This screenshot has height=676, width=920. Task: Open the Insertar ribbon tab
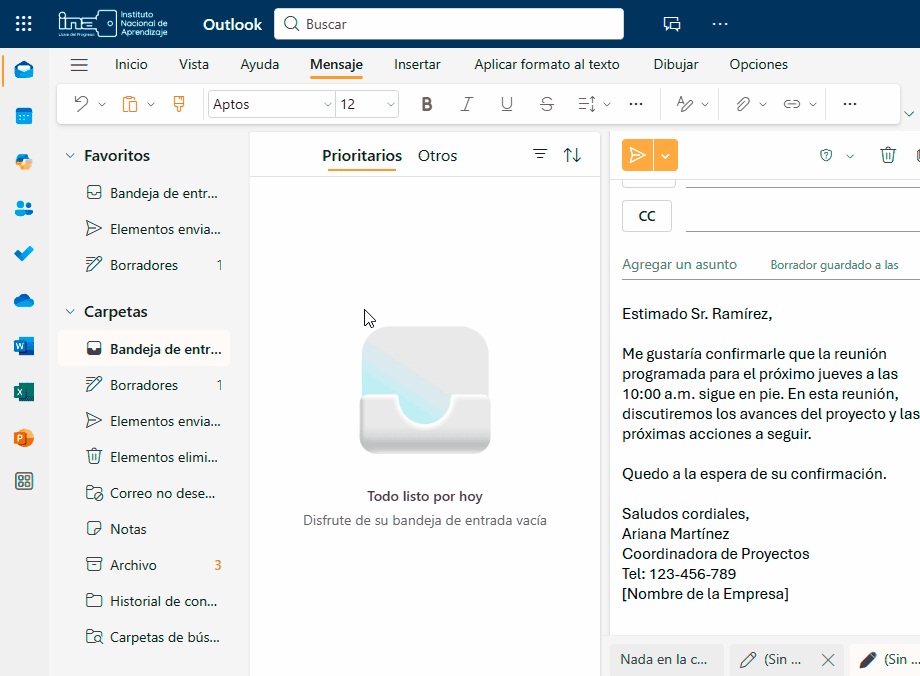click(x=417, y=64)
